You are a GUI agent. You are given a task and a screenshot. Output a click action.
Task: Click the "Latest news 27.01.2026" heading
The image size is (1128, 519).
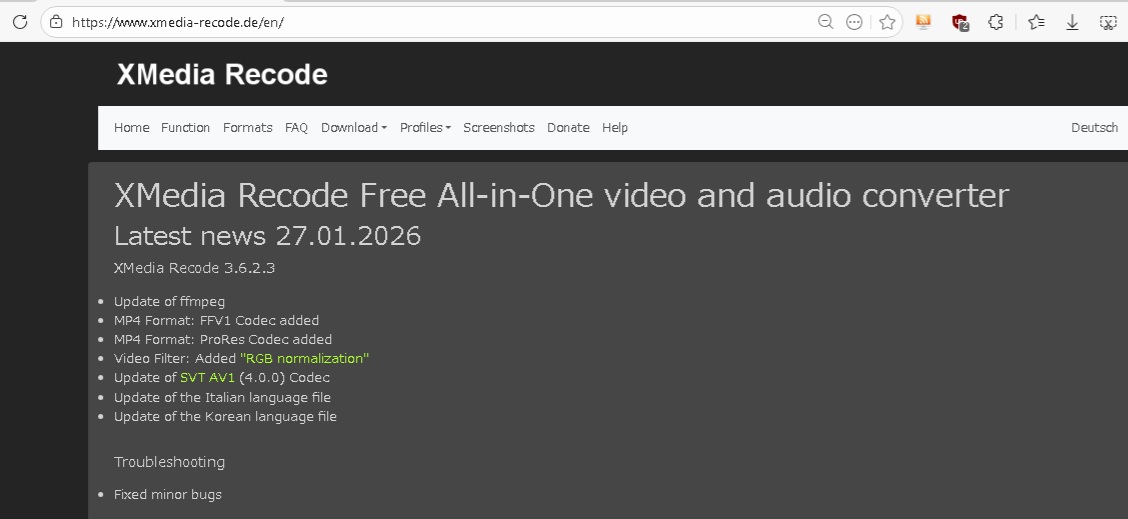point(268,235)
